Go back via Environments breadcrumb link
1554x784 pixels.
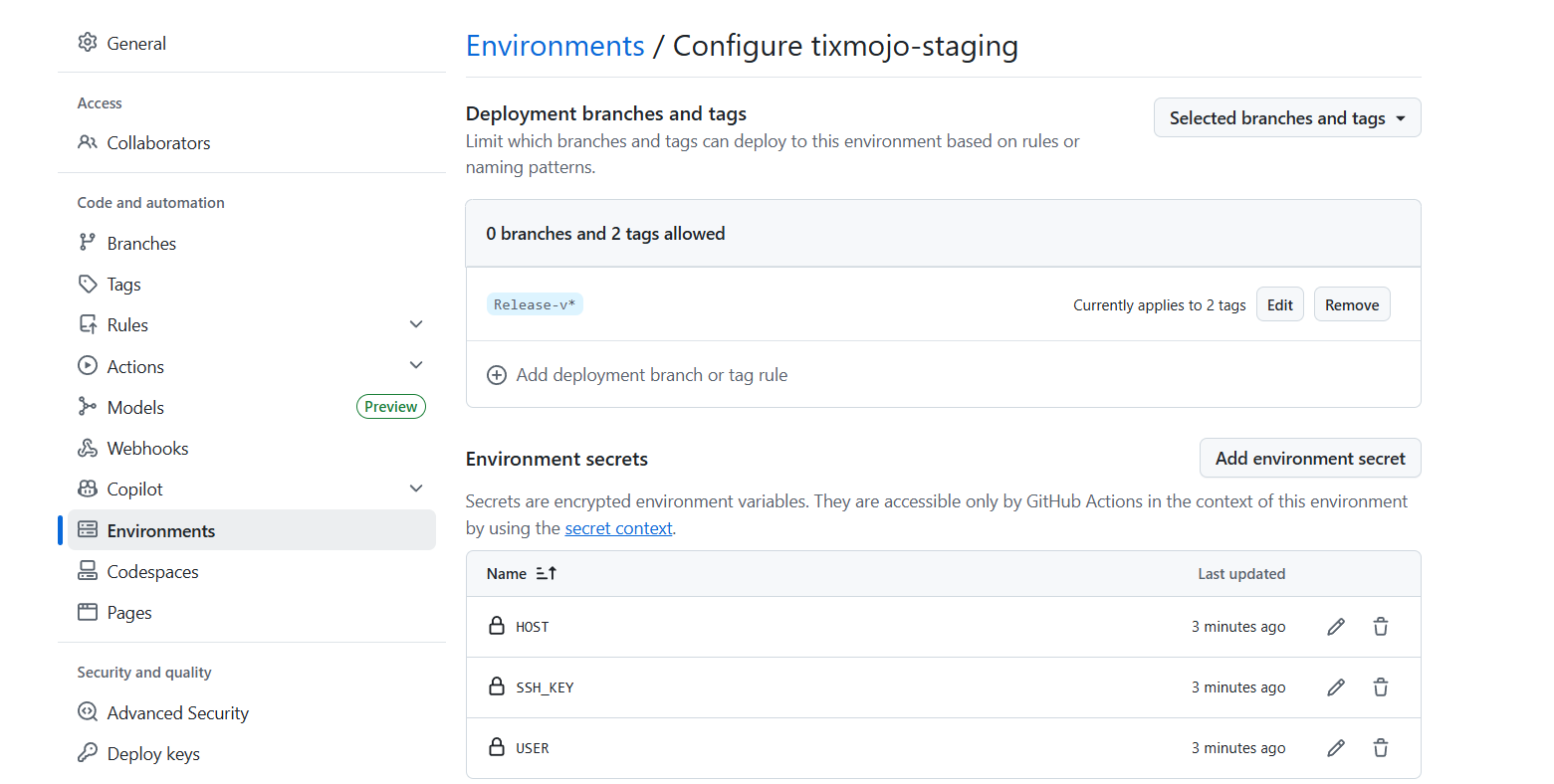click(555, 46)
